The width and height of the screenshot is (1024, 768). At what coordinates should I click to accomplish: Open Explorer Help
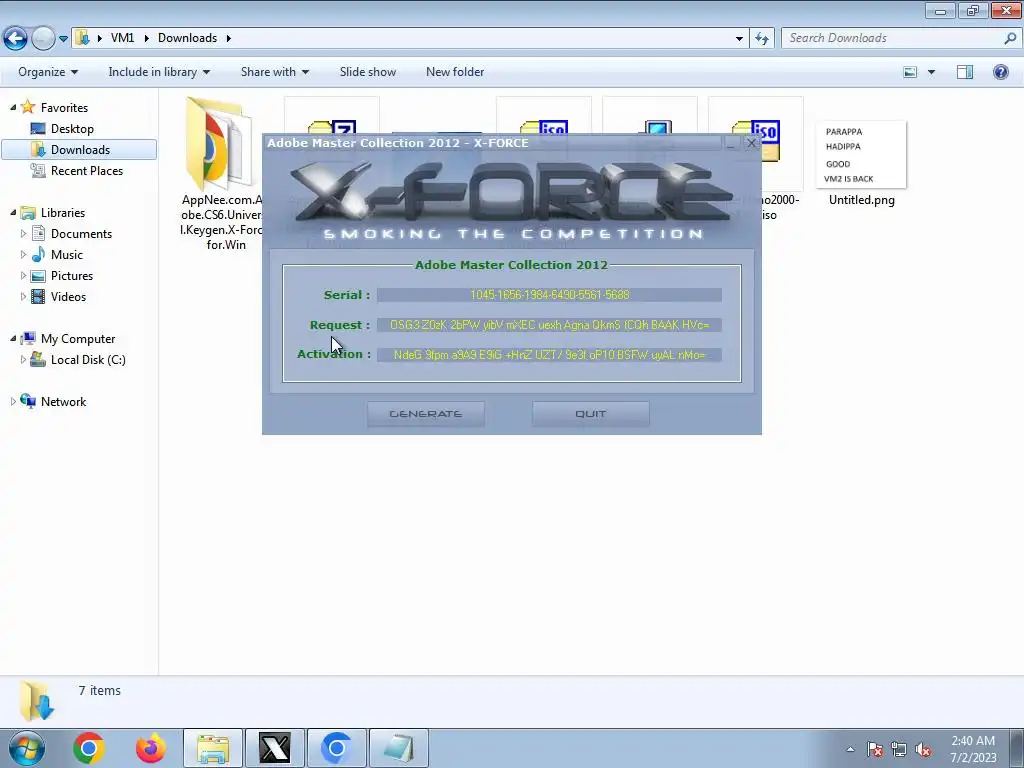tap(1000, 72)
